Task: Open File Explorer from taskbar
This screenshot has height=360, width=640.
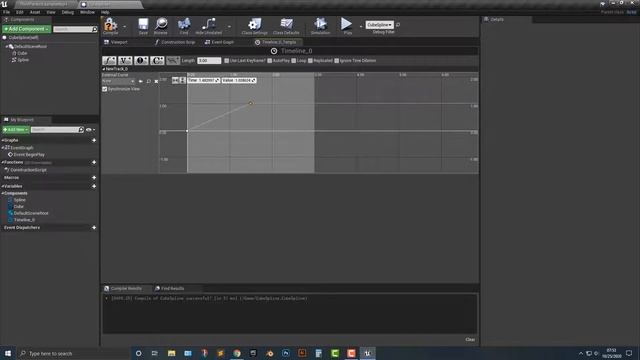Action: (x=171, y=353)
